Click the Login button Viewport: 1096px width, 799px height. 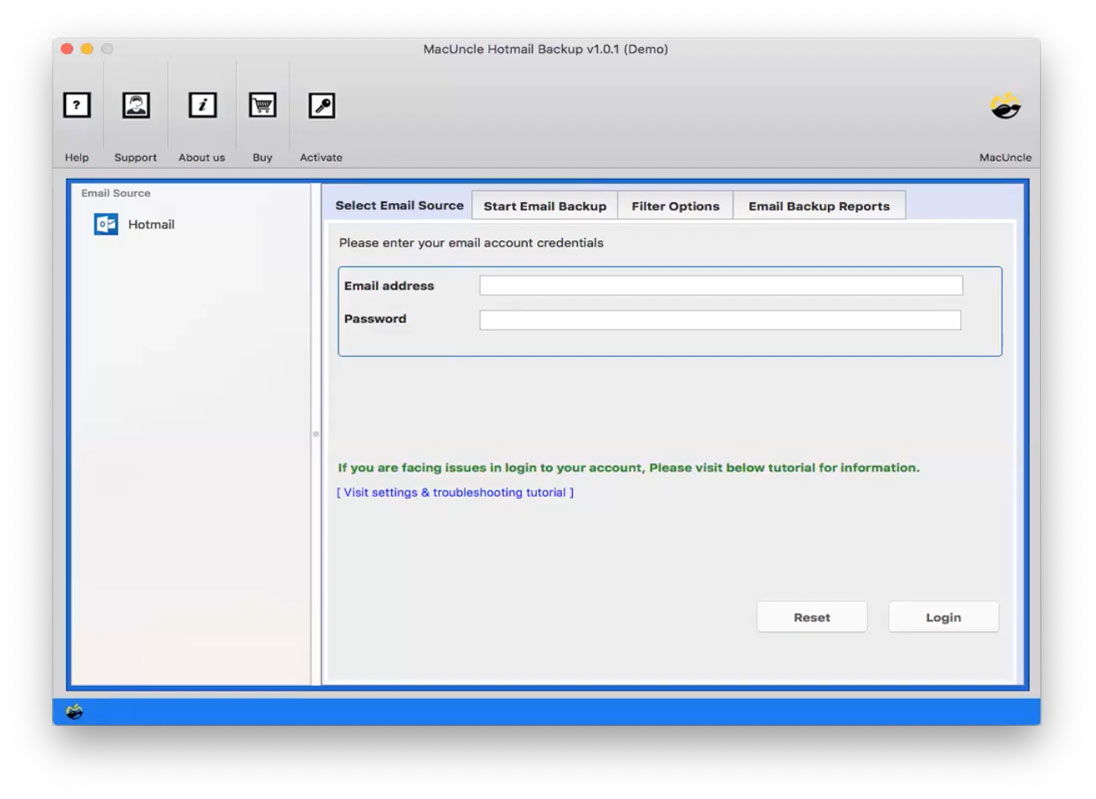943,616
